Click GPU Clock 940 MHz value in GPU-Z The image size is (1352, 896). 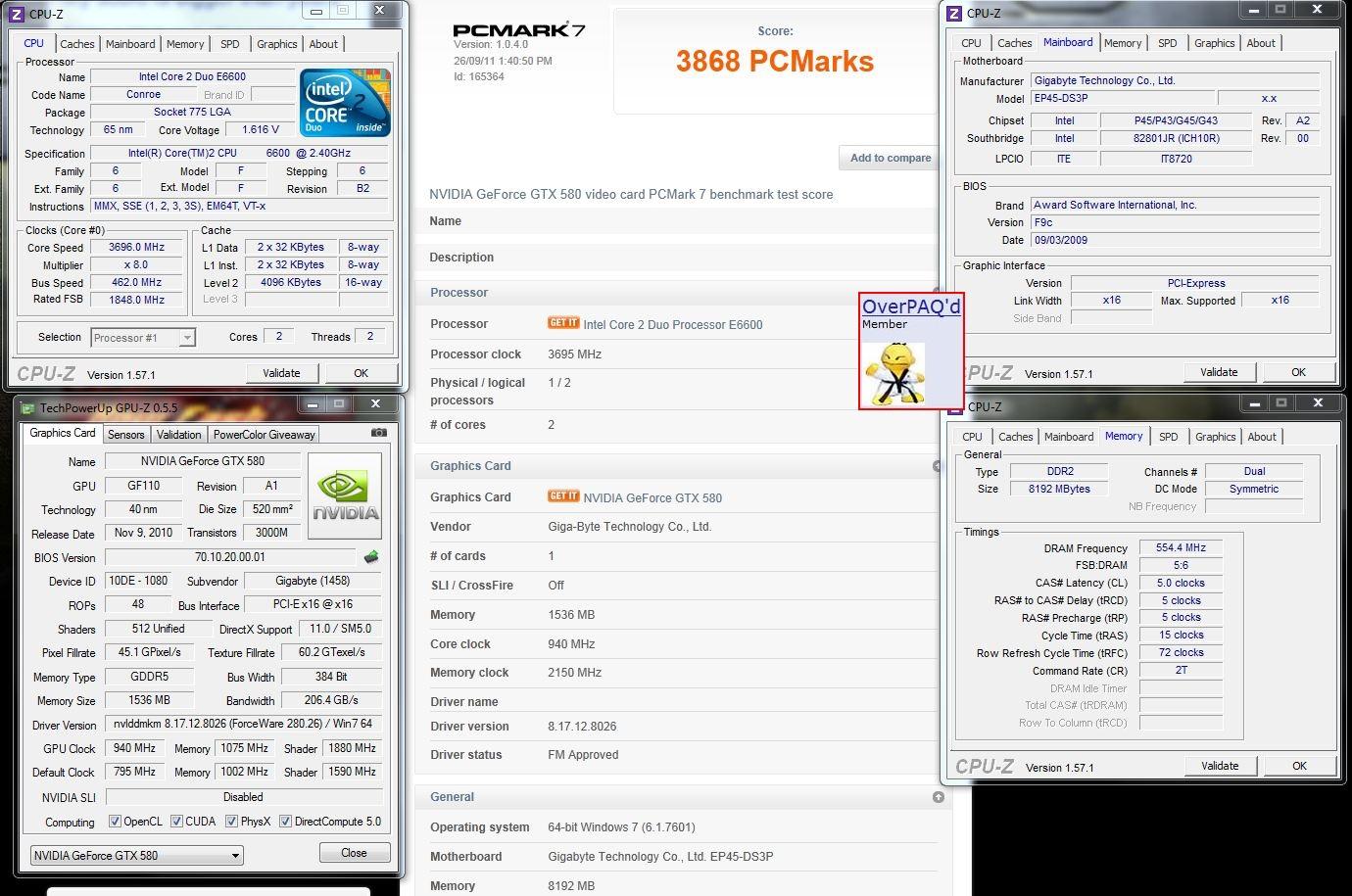134,748
